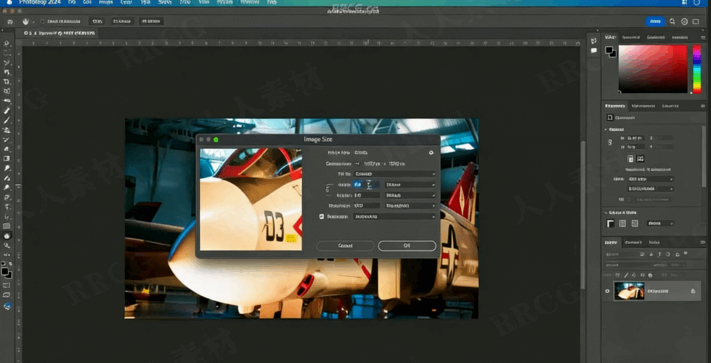
Task: Open Image Size dialog gear settings
Action: pyautogui.click(x=431, y=153)
